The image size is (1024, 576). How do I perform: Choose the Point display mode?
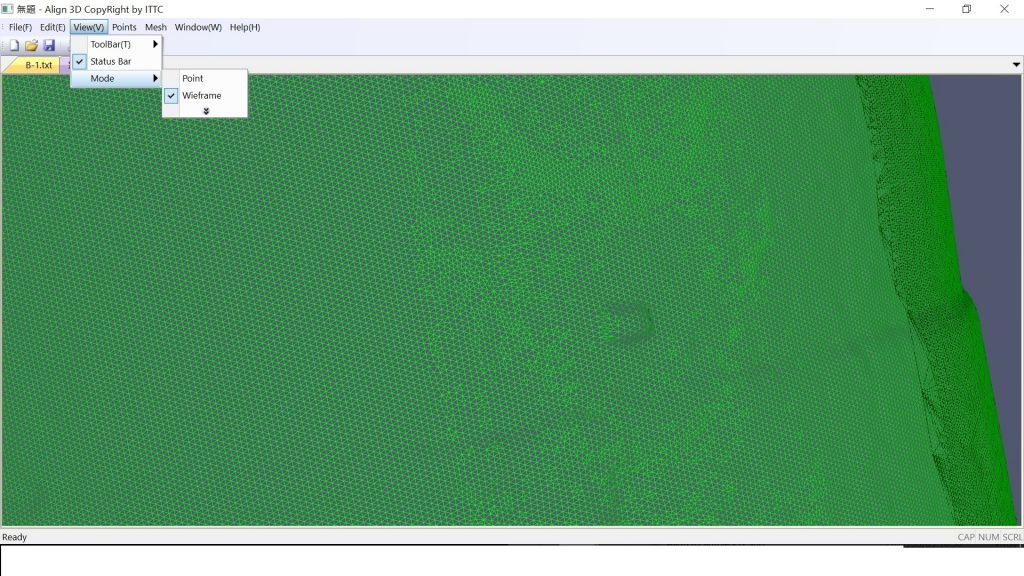[205, 78]
